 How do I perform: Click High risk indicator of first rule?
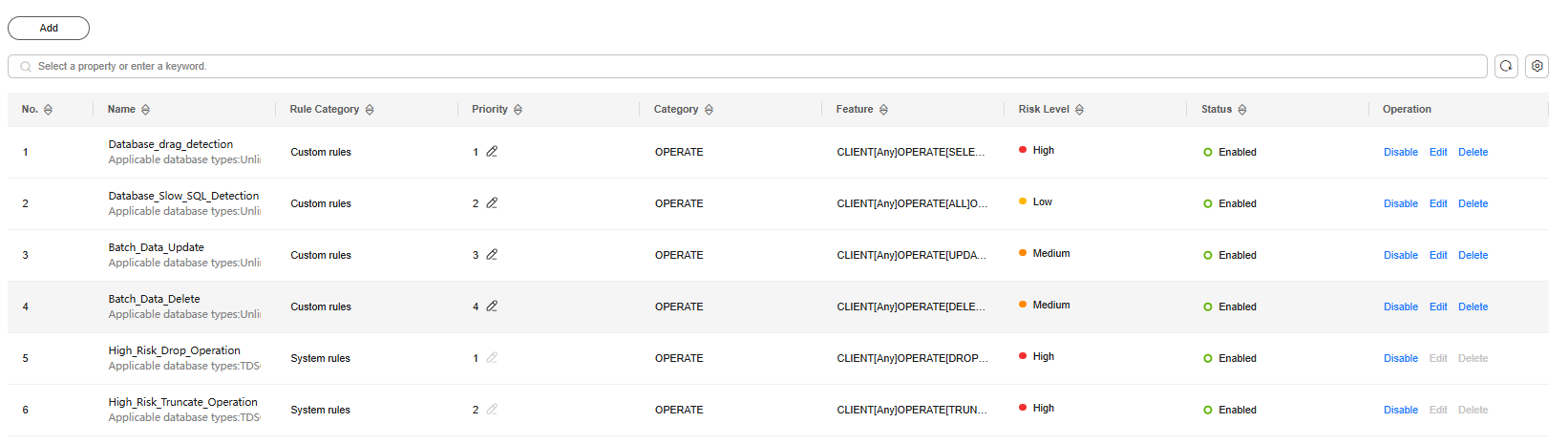click(x=1037, y=150)
